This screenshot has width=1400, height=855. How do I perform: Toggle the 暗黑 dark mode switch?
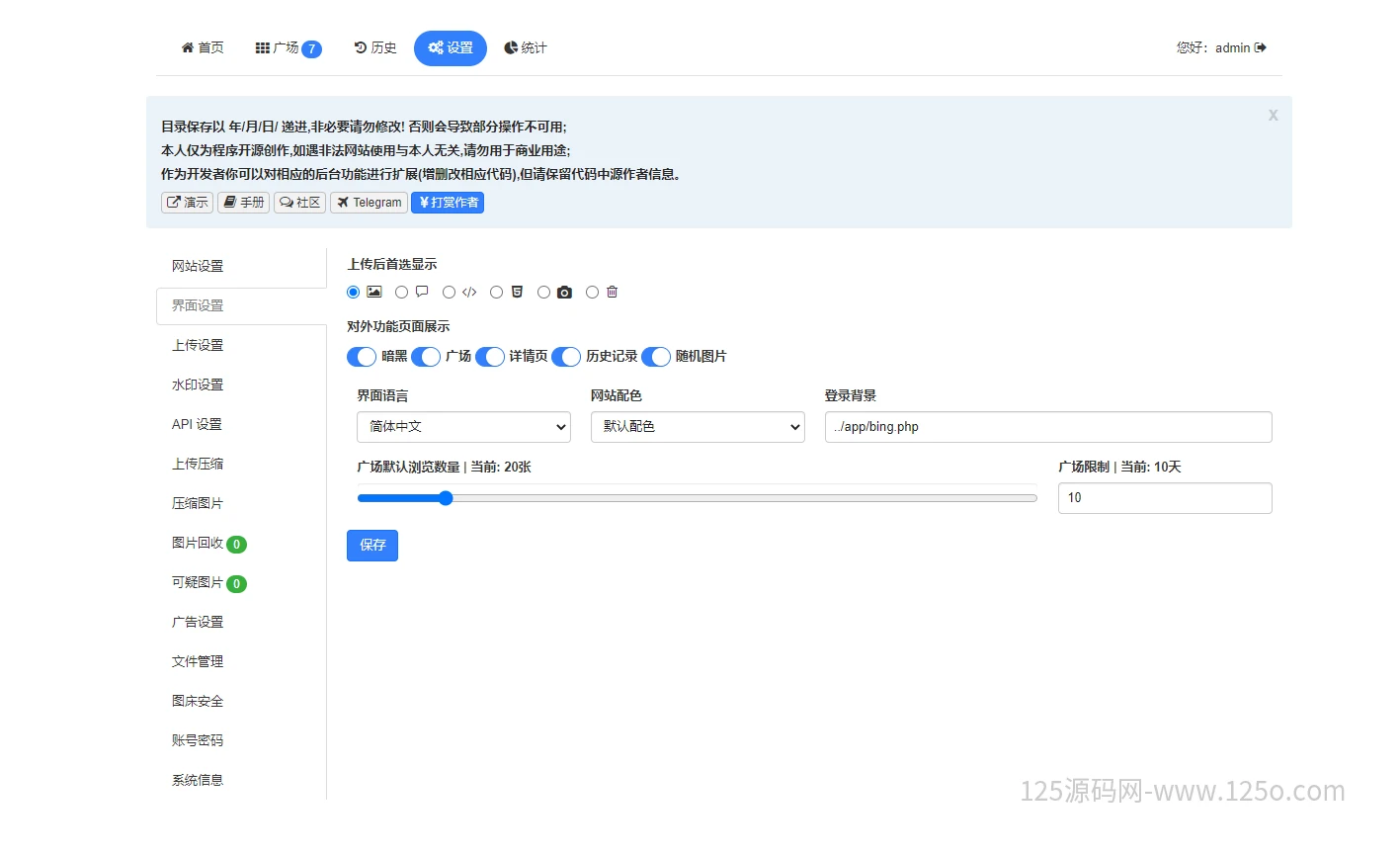click(362, 357)
